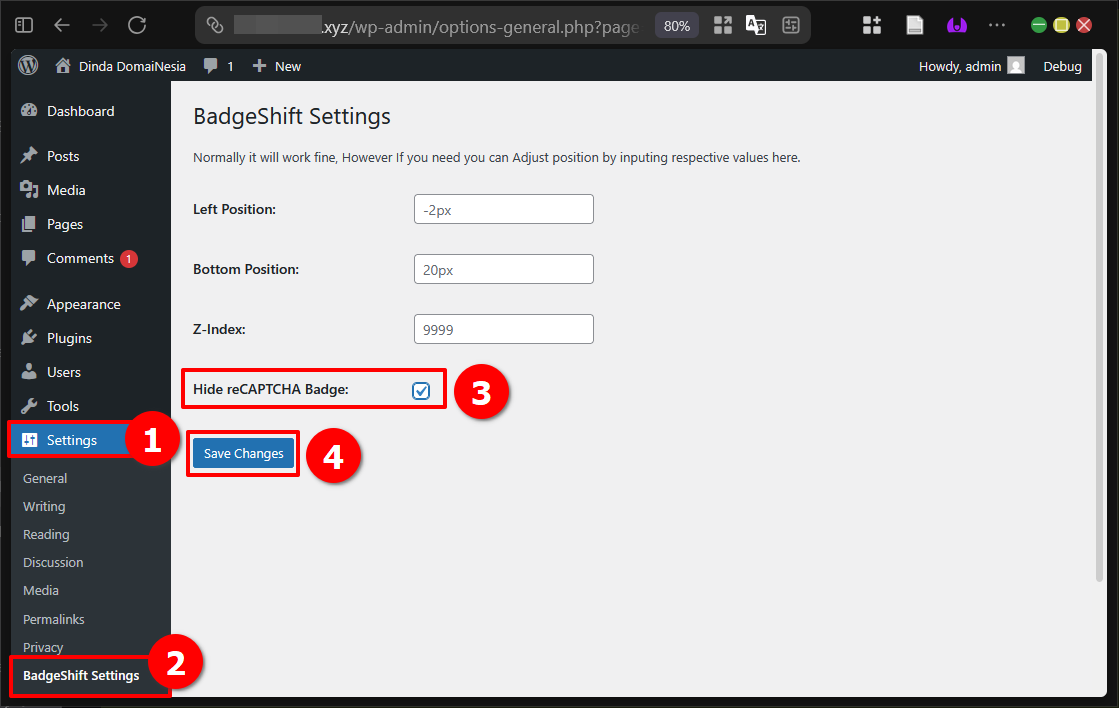
Task: Click the green minimize window button
Action: point(1039,26)
